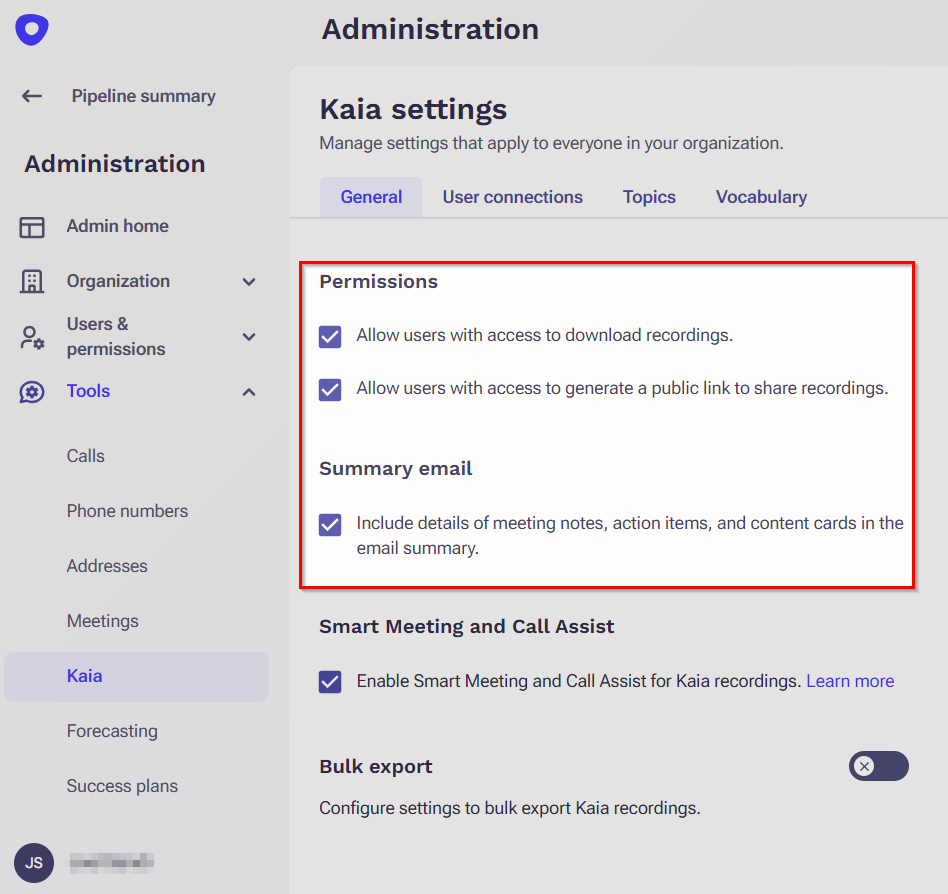Select the General tab
Viewport: 948px width, 894px height.
click(x=371, y=197)
